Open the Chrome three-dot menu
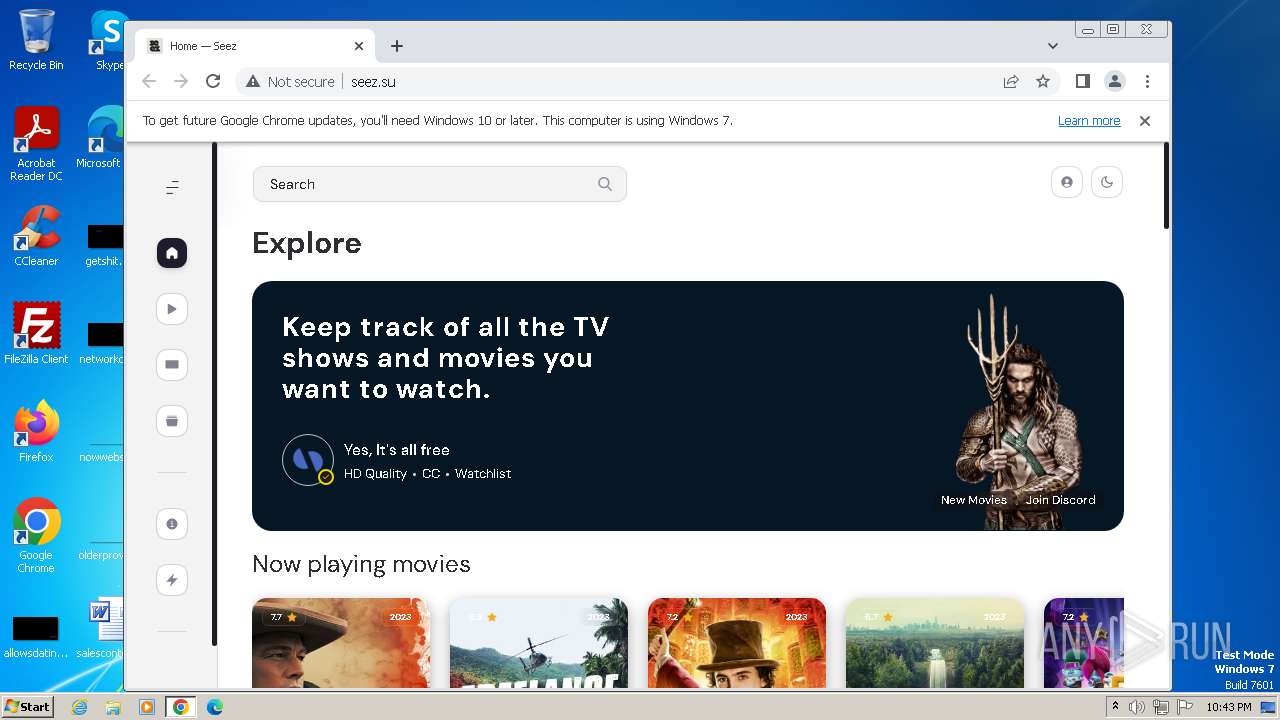This screenshot has height=720, width=1280. click(x=1147, y=81)
